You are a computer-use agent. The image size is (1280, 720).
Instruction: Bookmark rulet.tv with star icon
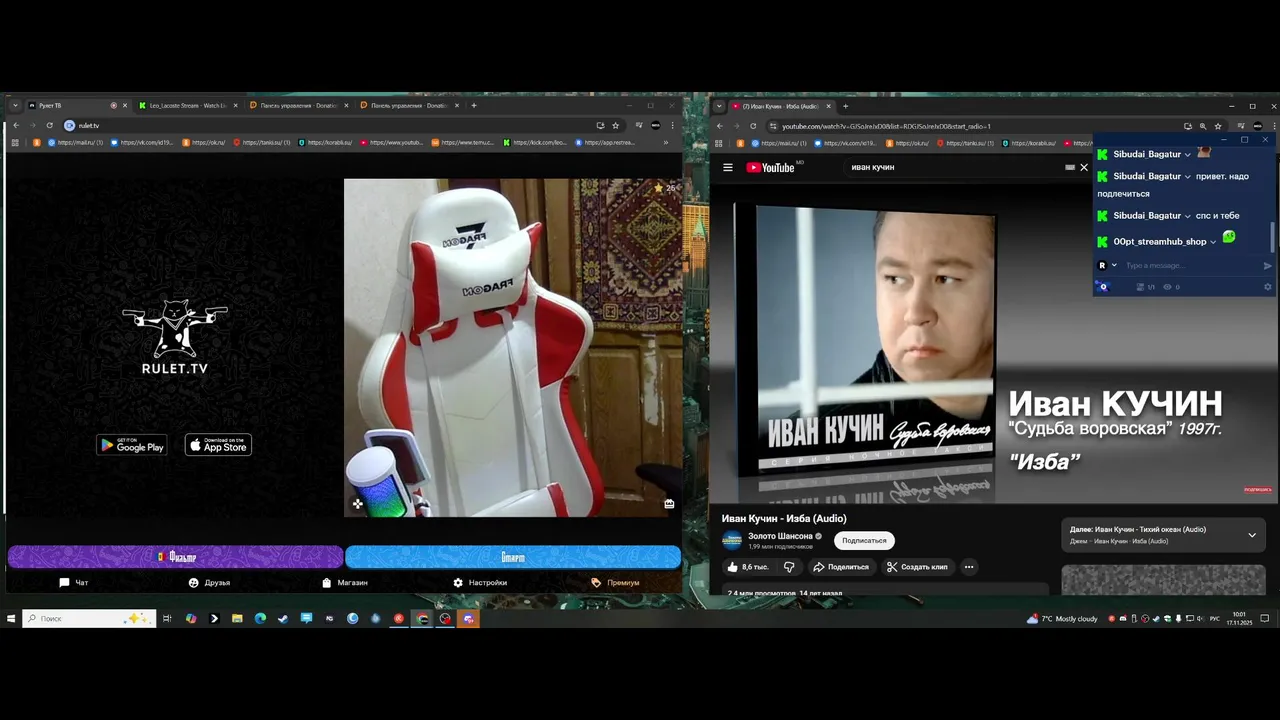615,125
